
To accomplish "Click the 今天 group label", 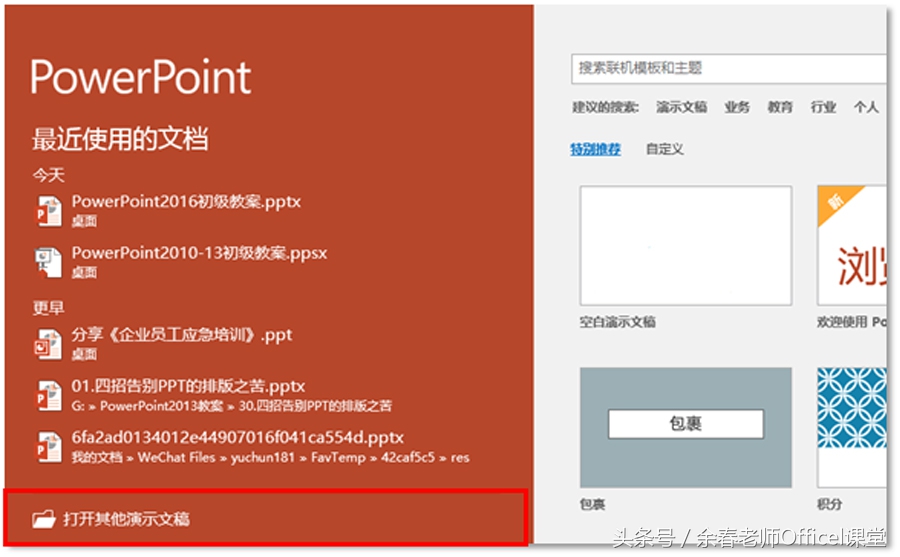I will 49,175.
